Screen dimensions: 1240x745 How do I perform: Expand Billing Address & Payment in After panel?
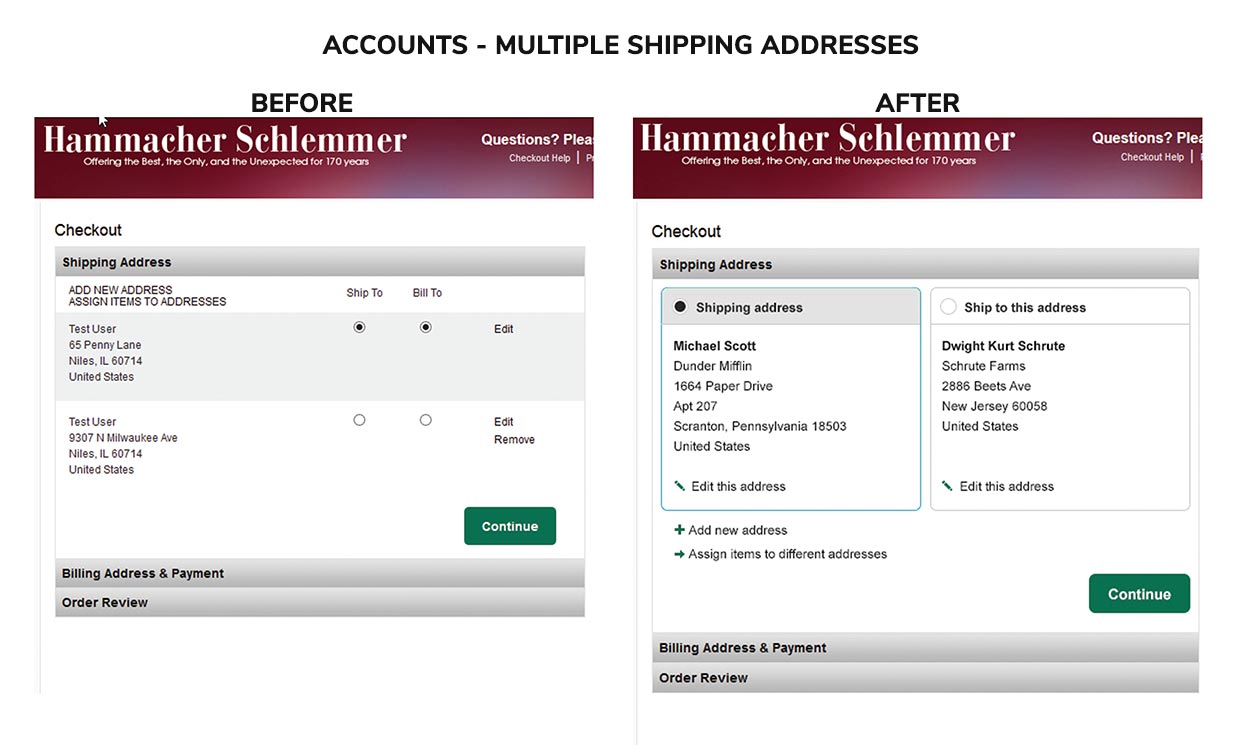pyautogui.click(x=743, y=648)
